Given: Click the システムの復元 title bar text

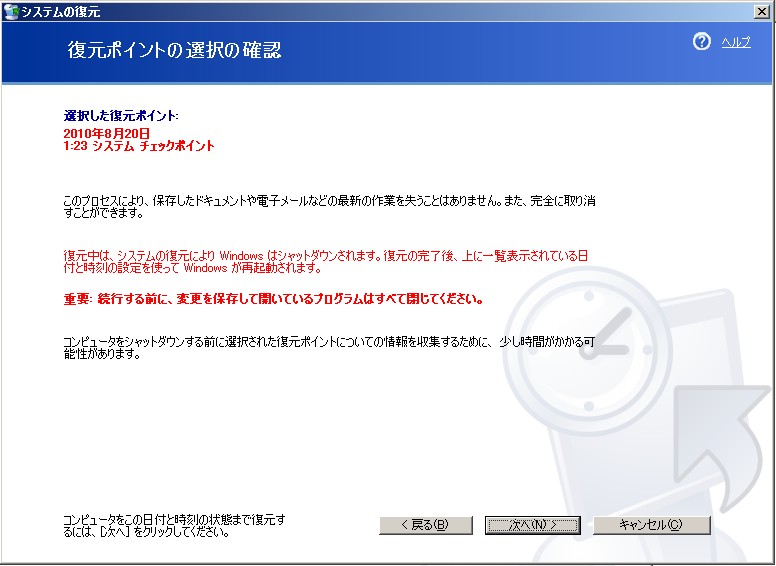Looking at the screenshot, I should click(x=60, y=12).
